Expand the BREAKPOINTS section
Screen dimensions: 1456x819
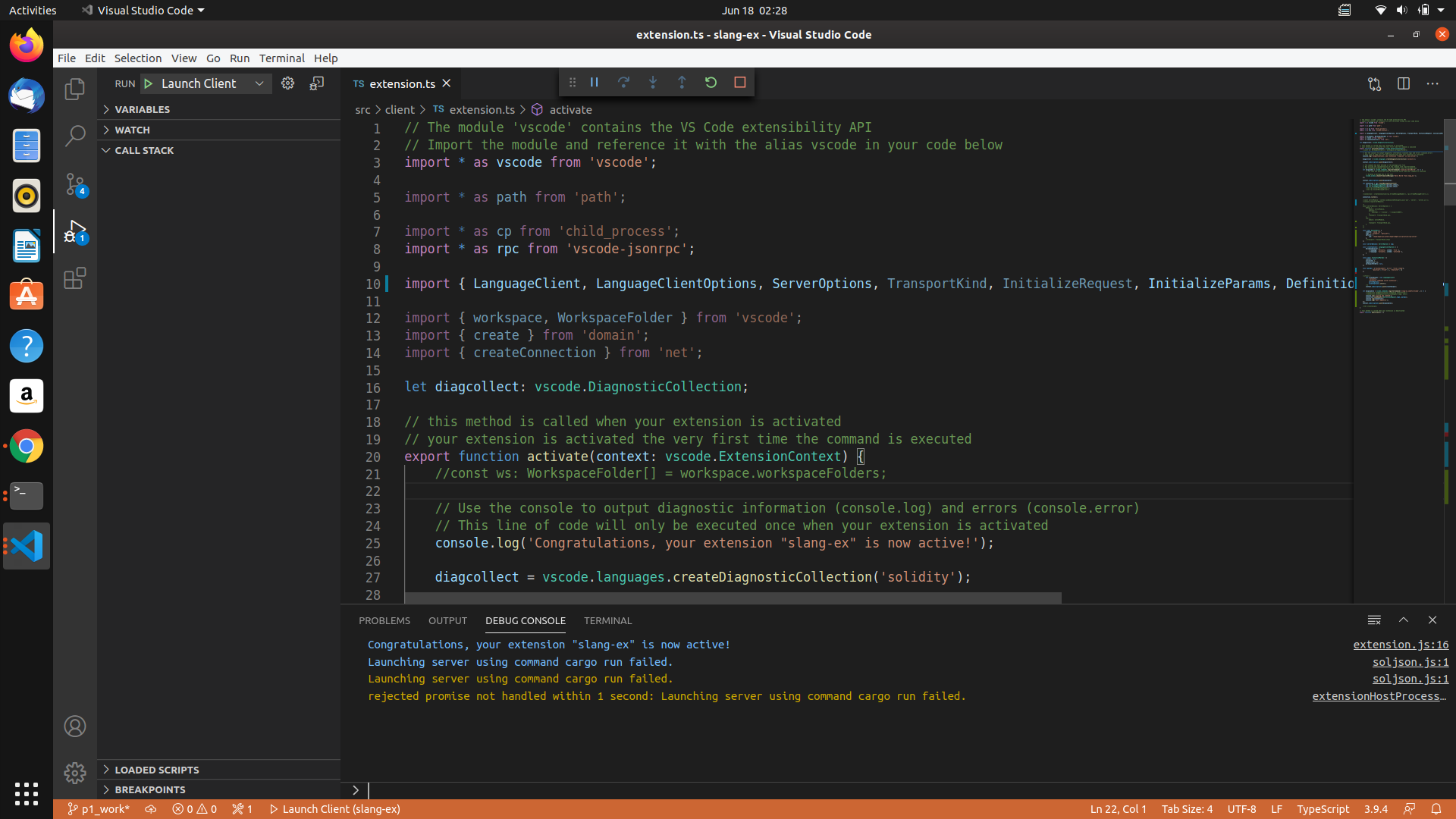click(219, 789)
